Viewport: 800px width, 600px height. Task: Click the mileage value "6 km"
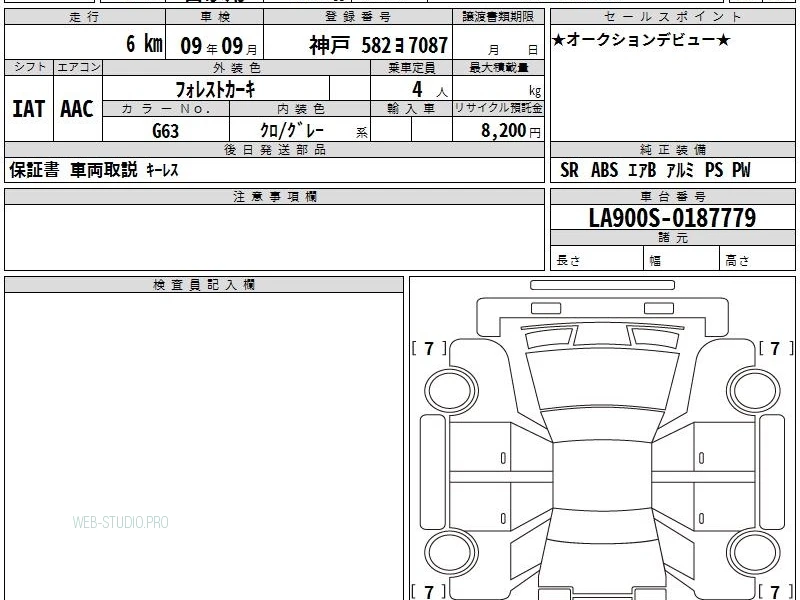click(x=144, y=44)
